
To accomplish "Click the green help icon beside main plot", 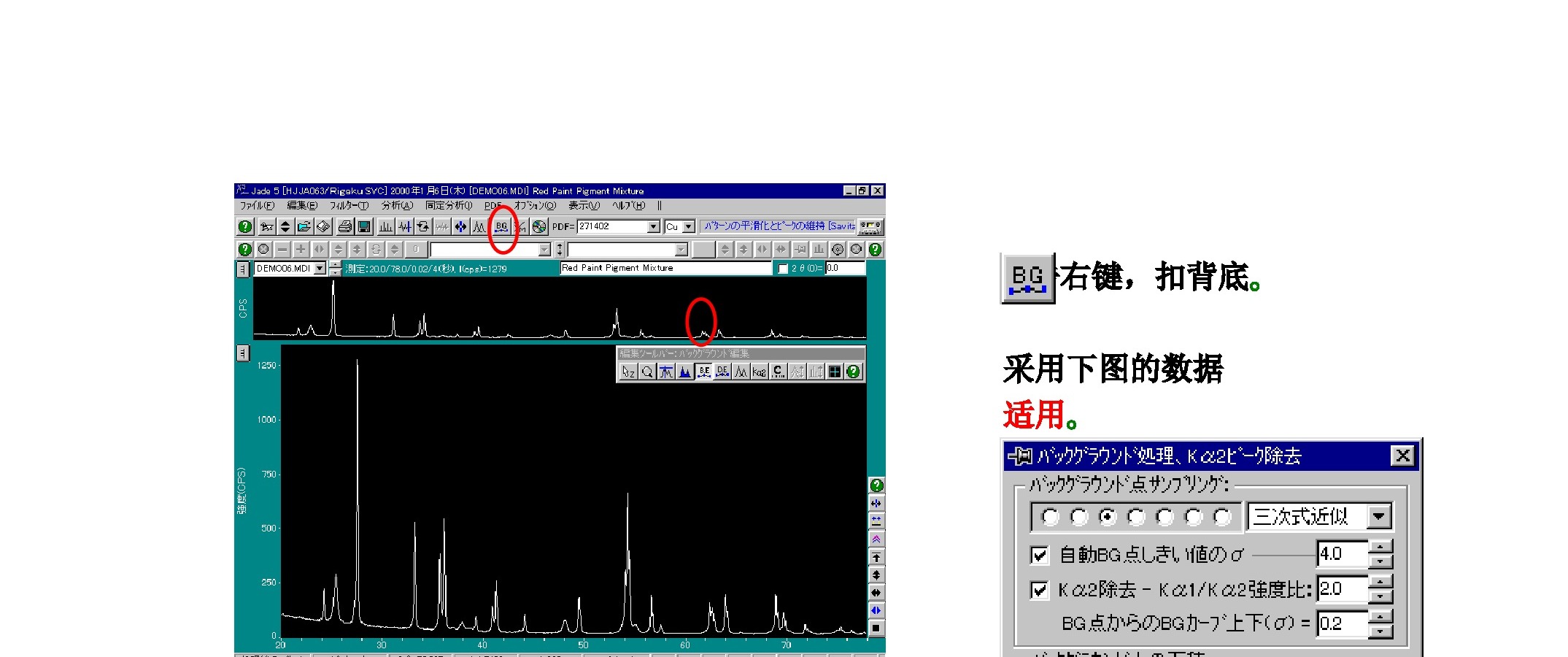I will 876,485.
